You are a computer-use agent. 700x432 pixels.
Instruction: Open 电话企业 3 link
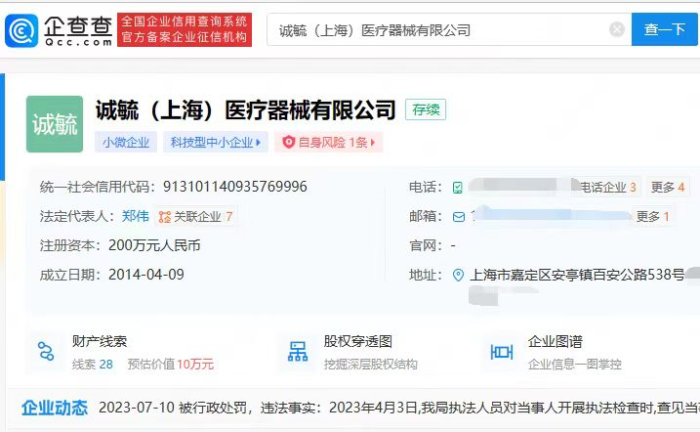click(608, 187)
